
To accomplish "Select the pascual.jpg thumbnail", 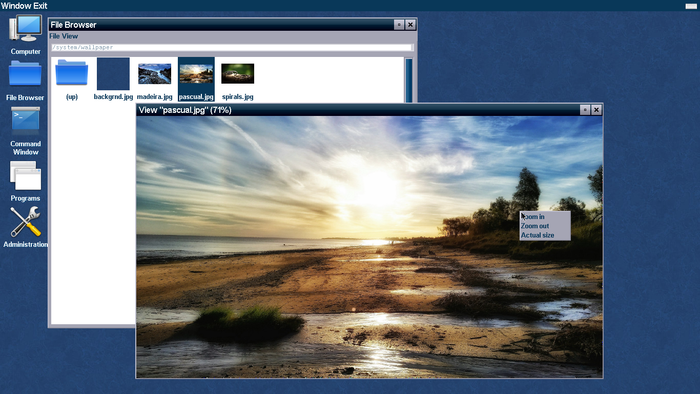I will [x=196, y=79].
